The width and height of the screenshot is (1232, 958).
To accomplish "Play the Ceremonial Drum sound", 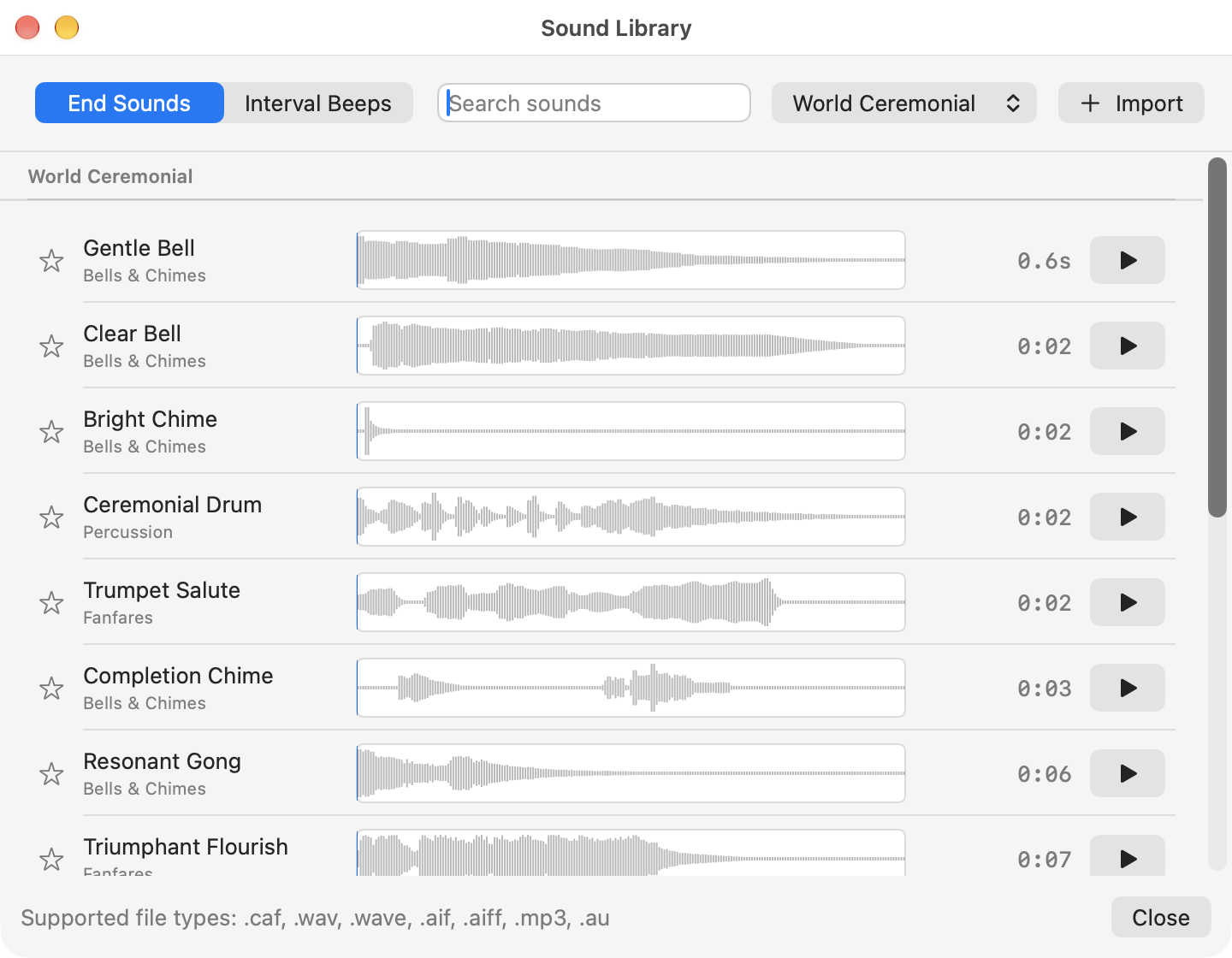I will [1128, 517].
